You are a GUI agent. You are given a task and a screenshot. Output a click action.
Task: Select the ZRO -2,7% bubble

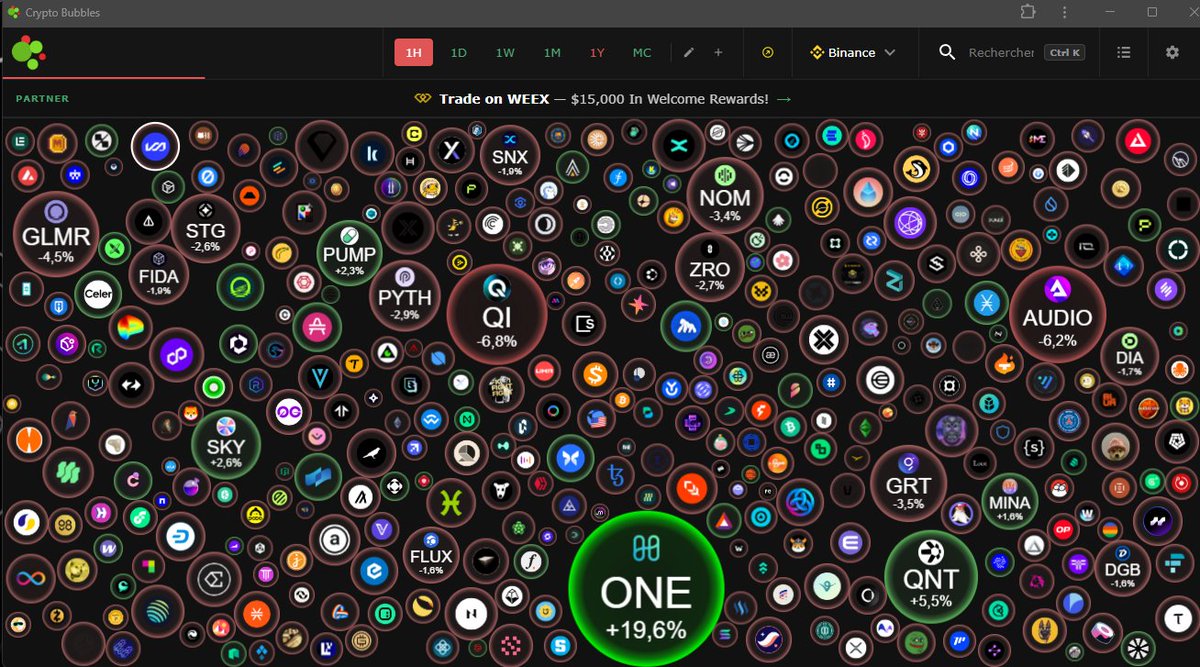coord(709,267)
